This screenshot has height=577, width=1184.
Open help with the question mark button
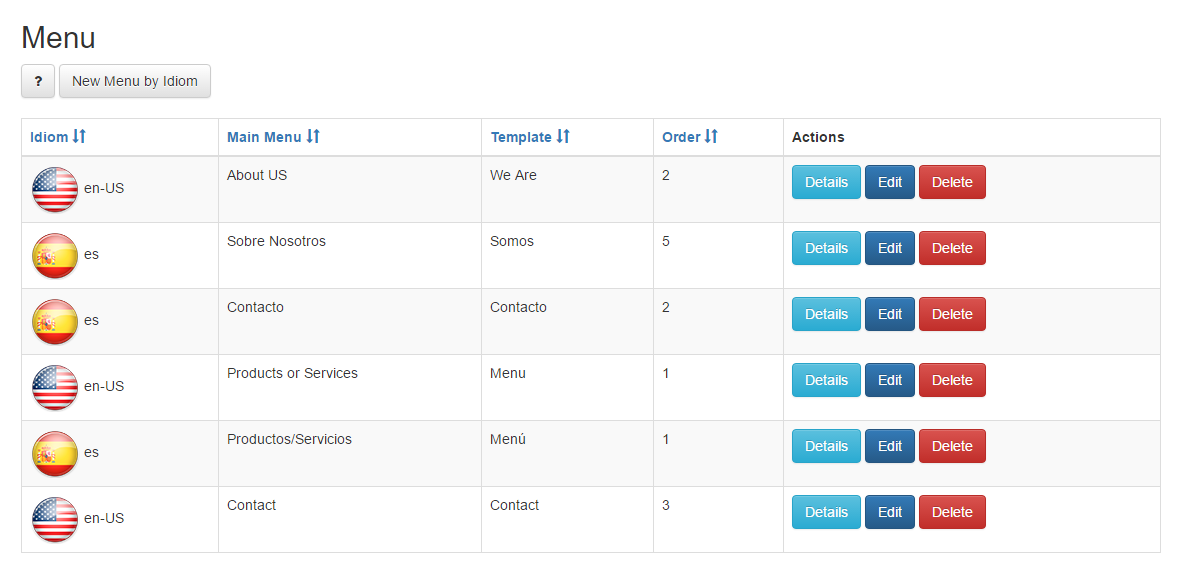point(38,82)
